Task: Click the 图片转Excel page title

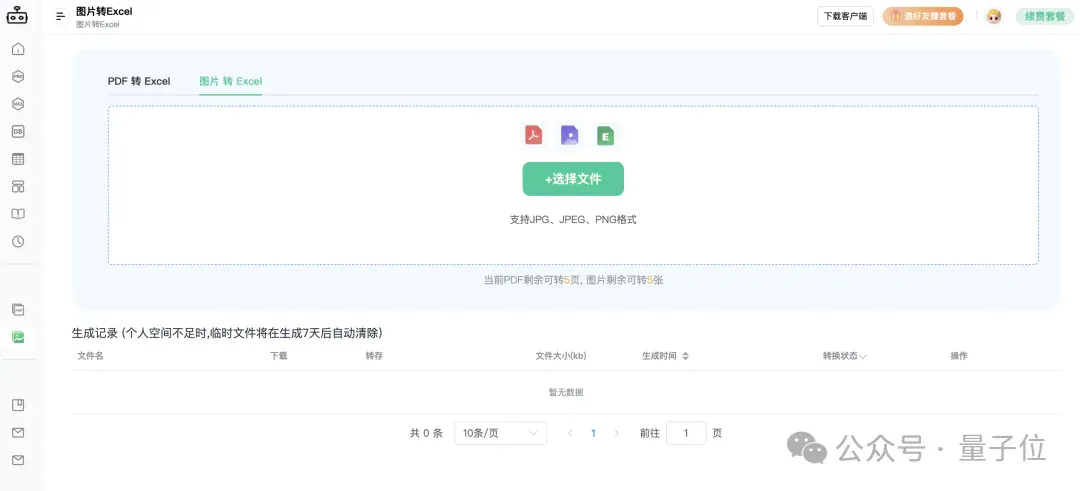Action: click(x=104, y=11)
